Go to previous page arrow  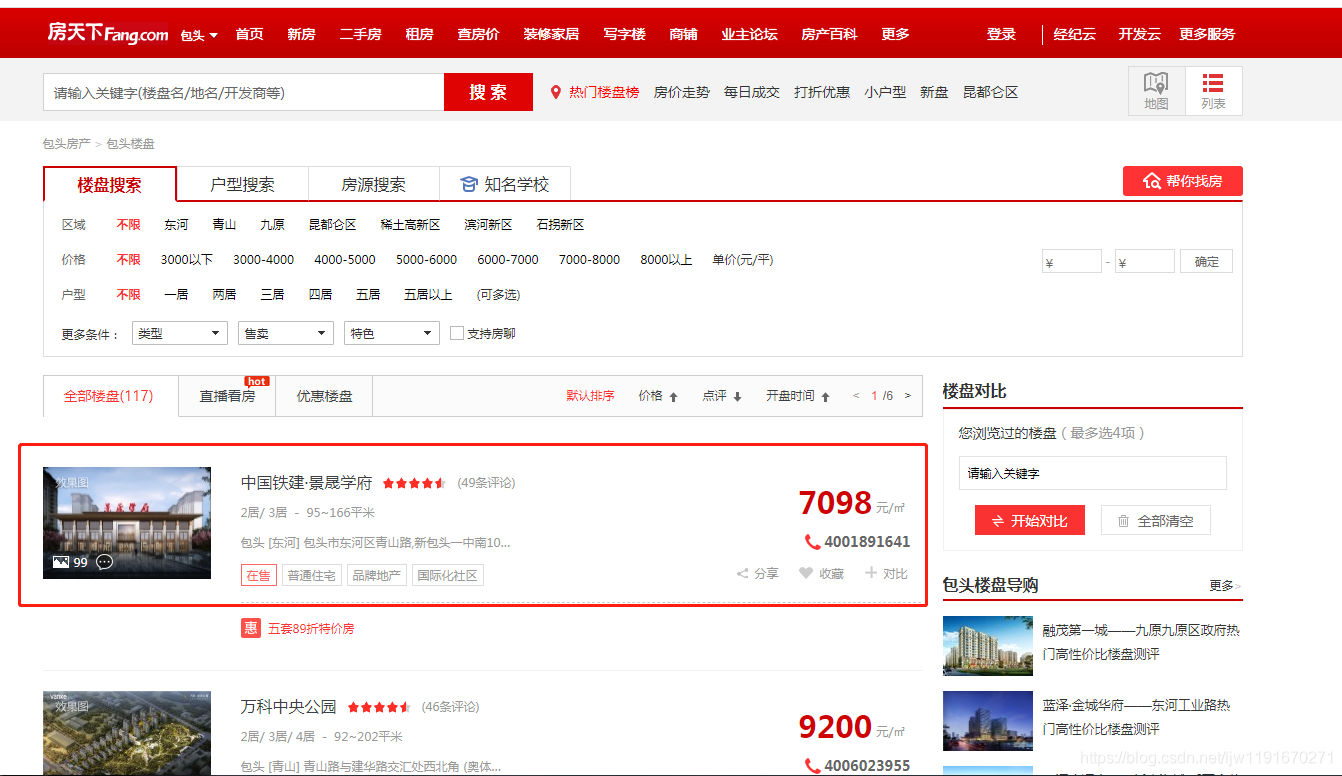856,396
